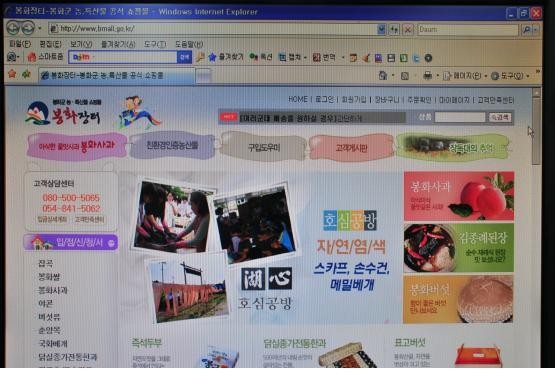Expand the address bar URL dropdown arrow

(x=381, y=29)
